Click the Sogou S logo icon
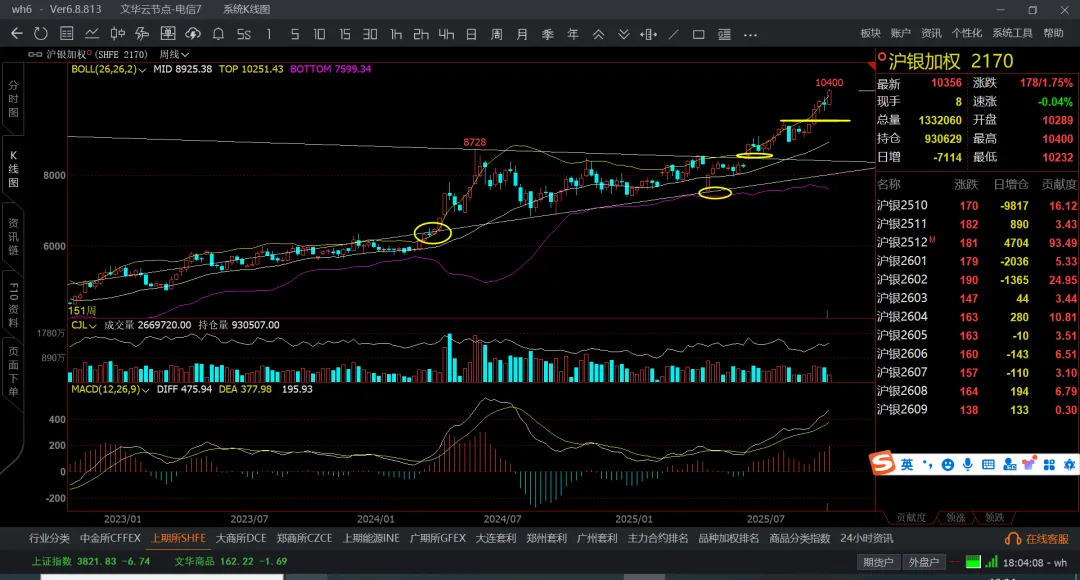 pyautogui.click(x=882, y=464)
